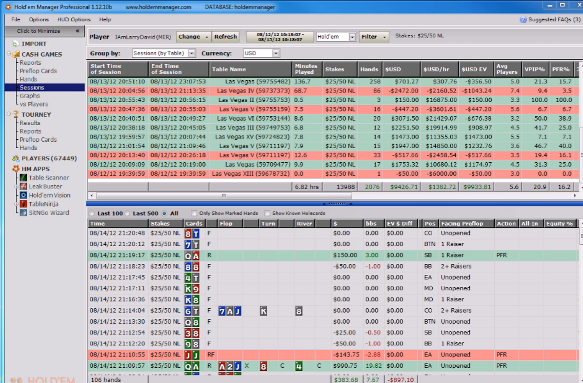Viewport: 583px width, 383px height.
Task: Launch SitNGo Wizard app icon
Action: [23, 213]
